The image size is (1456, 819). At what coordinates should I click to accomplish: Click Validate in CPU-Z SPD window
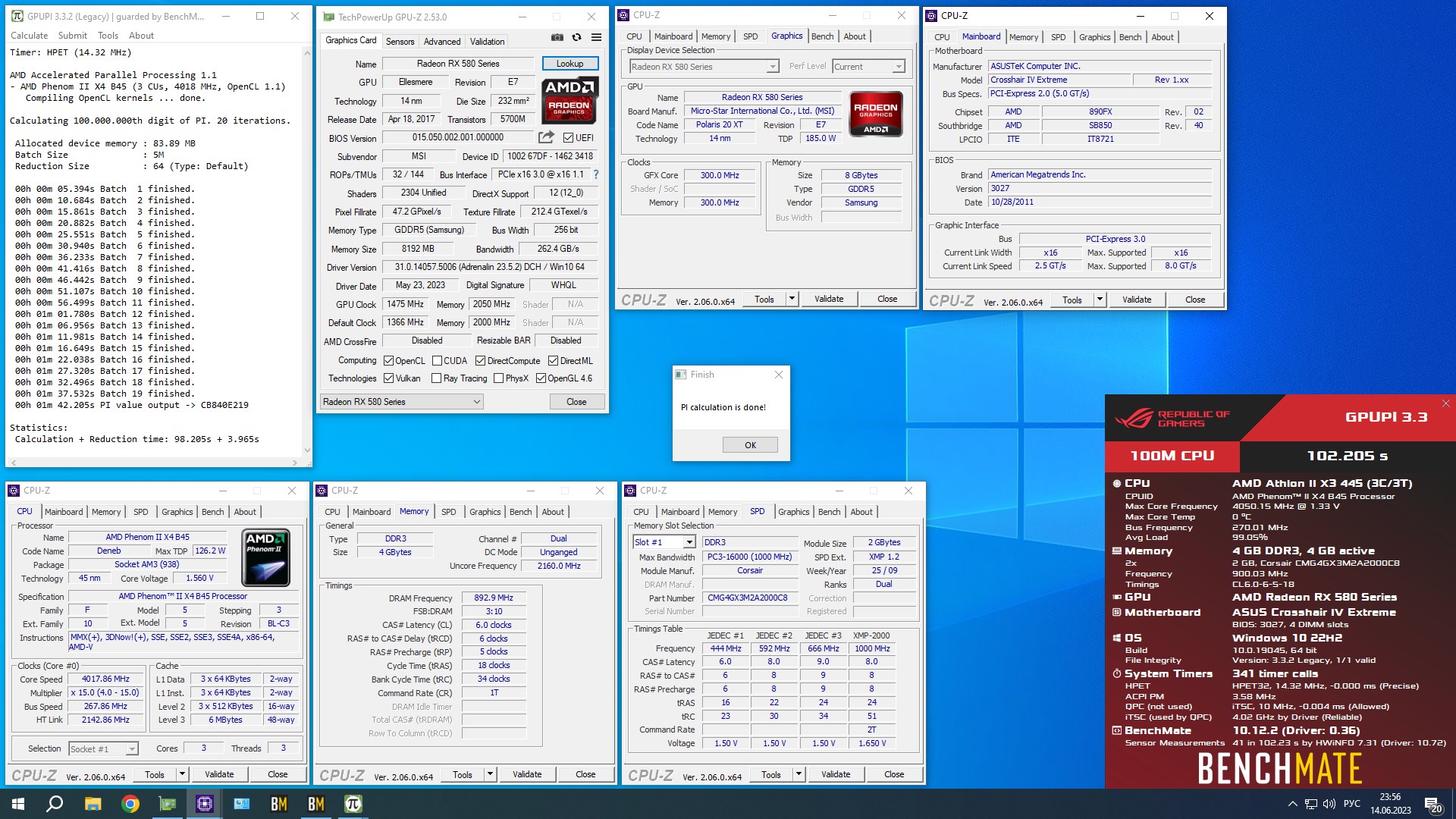click(836, 774)
